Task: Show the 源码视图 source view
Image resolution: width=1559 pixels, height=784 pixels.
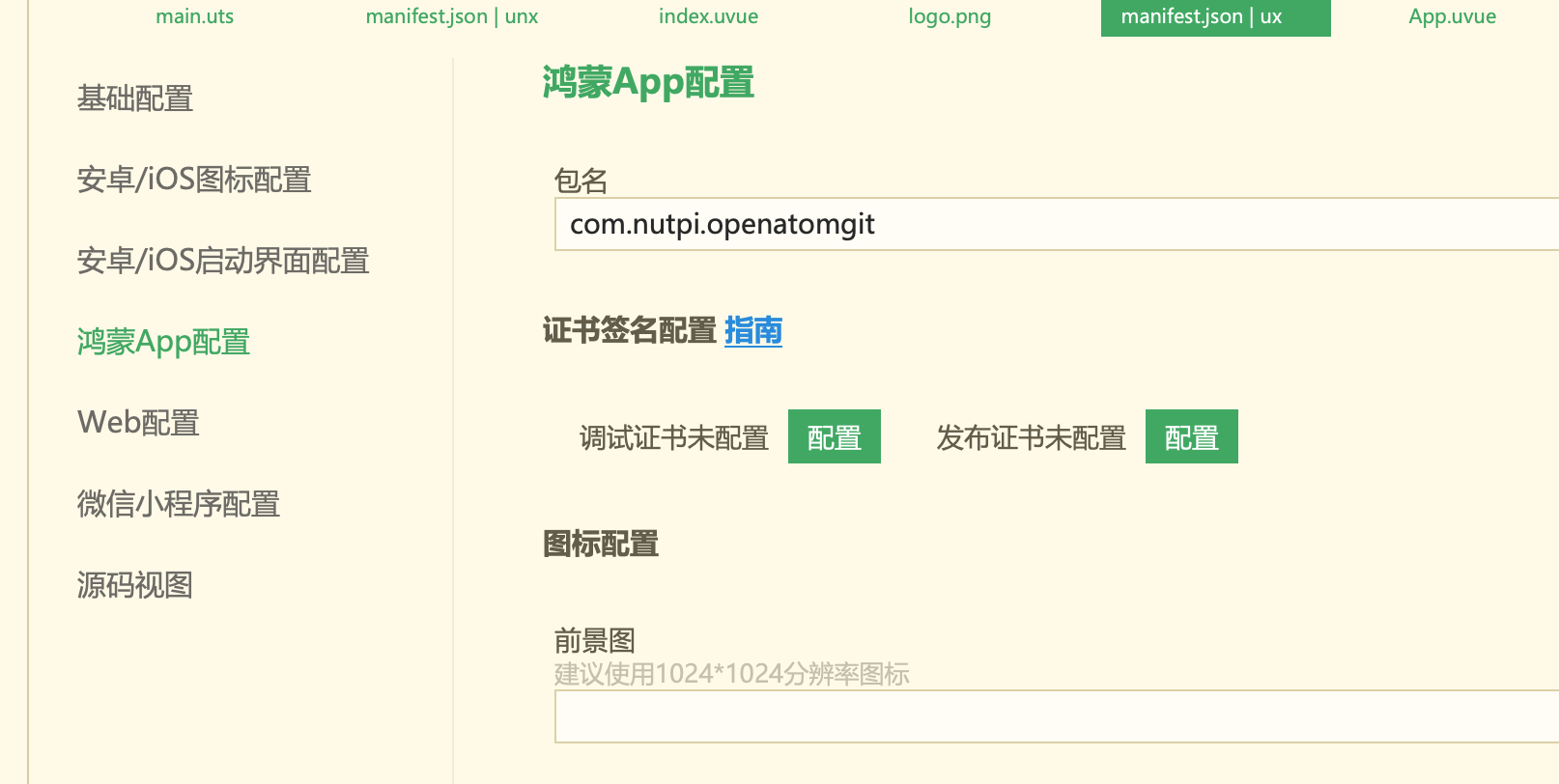Action: coord(135,585)
